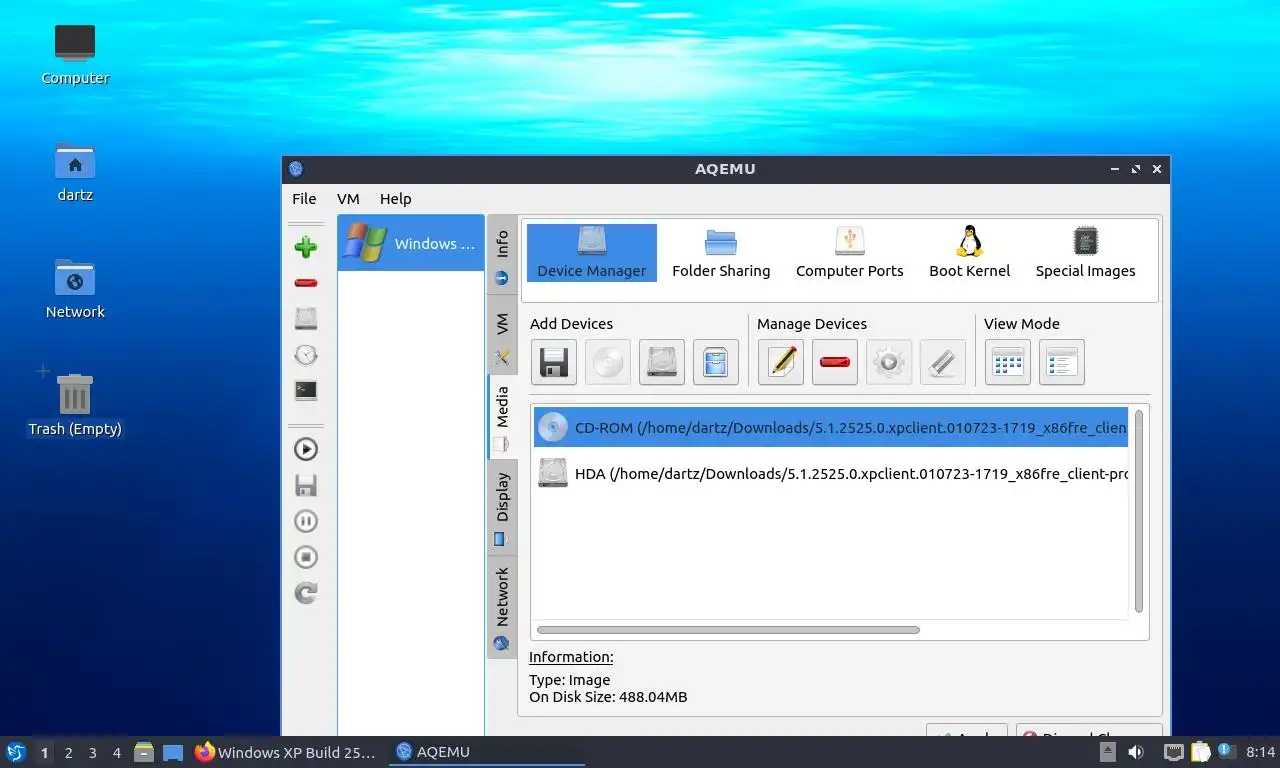Switch to workspace 2
The width and height of the screenshot is (1280, 768).
68,753
